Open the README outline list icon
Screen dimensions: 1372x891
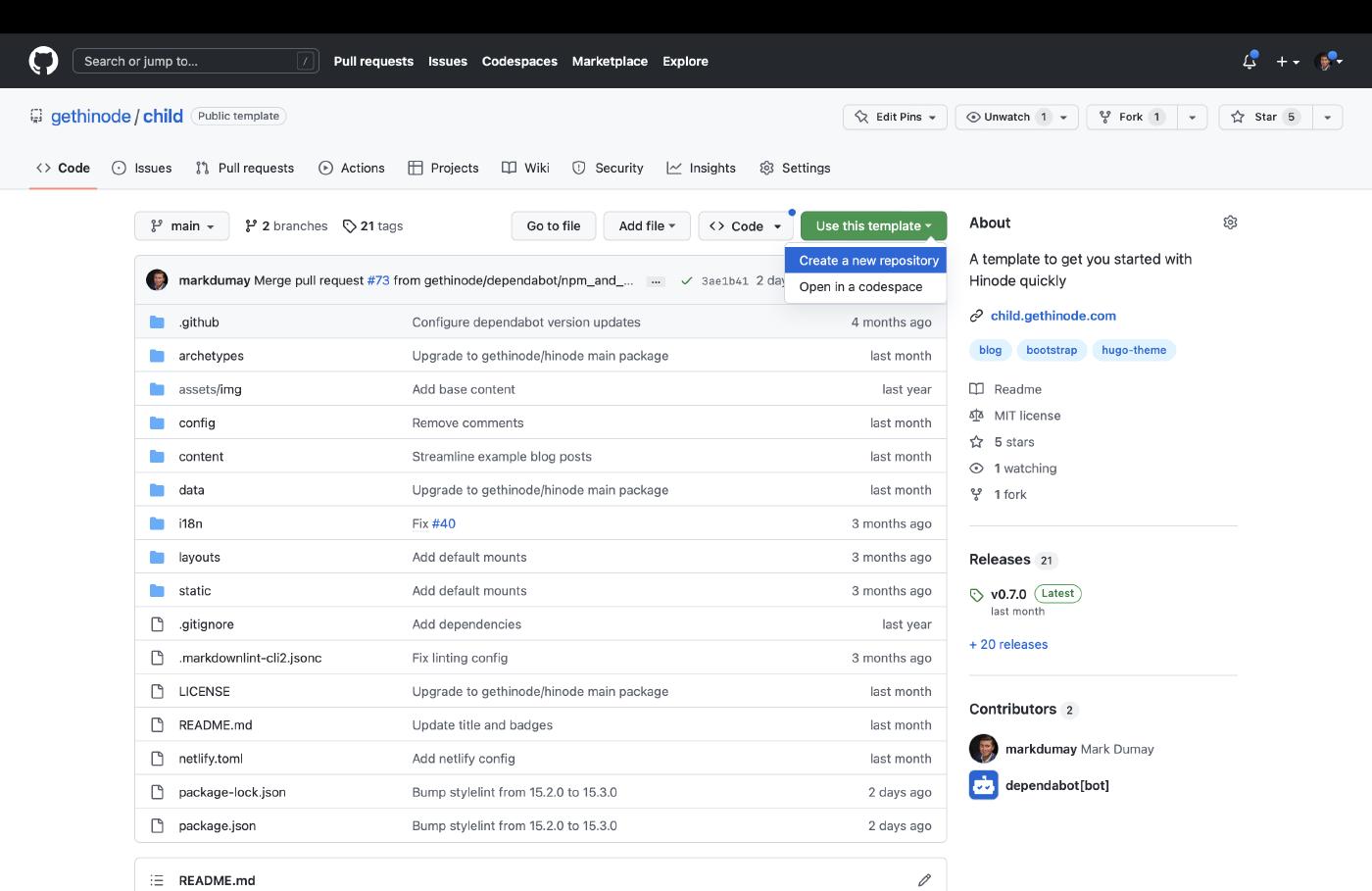157,880
